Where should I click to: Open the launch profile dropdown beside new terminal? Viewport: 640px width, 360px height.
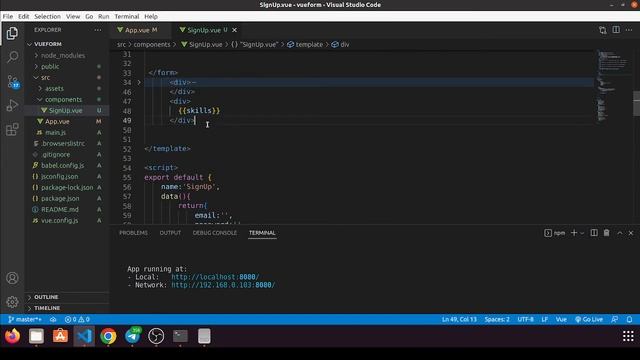pyautogui.click(x=582, y=233)
